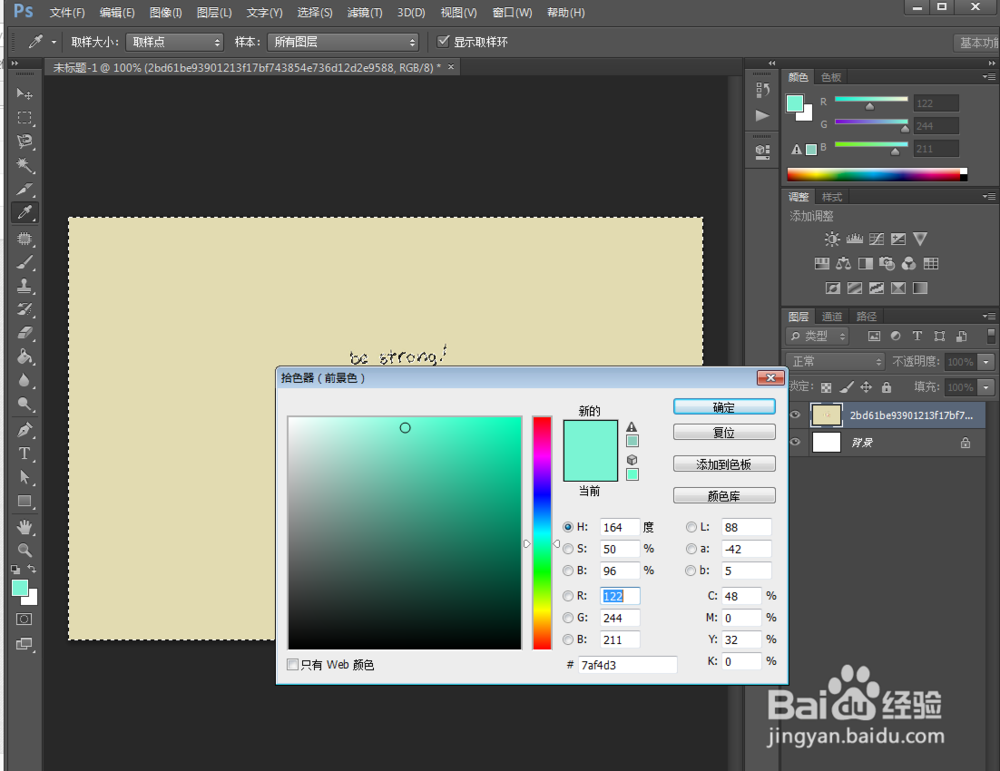Click the vertical hue slider bar
Image resolution: width=1000 pixels, height=771 pixels.
click(x=542, y=532)
